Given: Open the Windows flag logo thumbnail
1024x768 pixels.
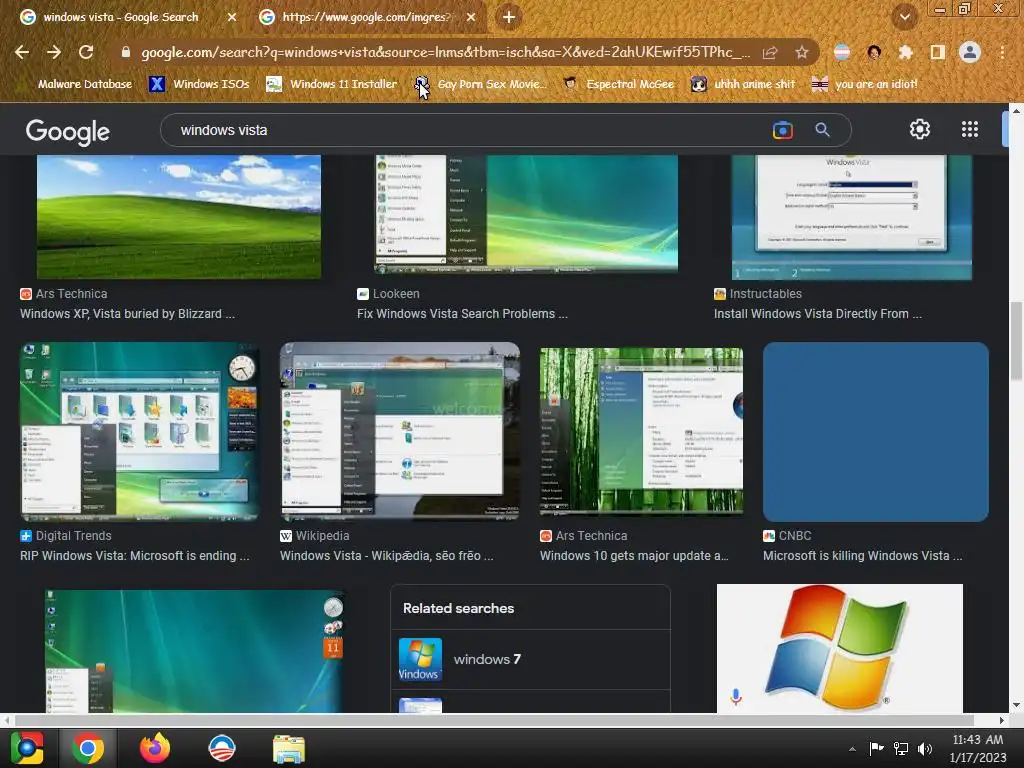Looking at the screenshot, I should pos(839,648).
